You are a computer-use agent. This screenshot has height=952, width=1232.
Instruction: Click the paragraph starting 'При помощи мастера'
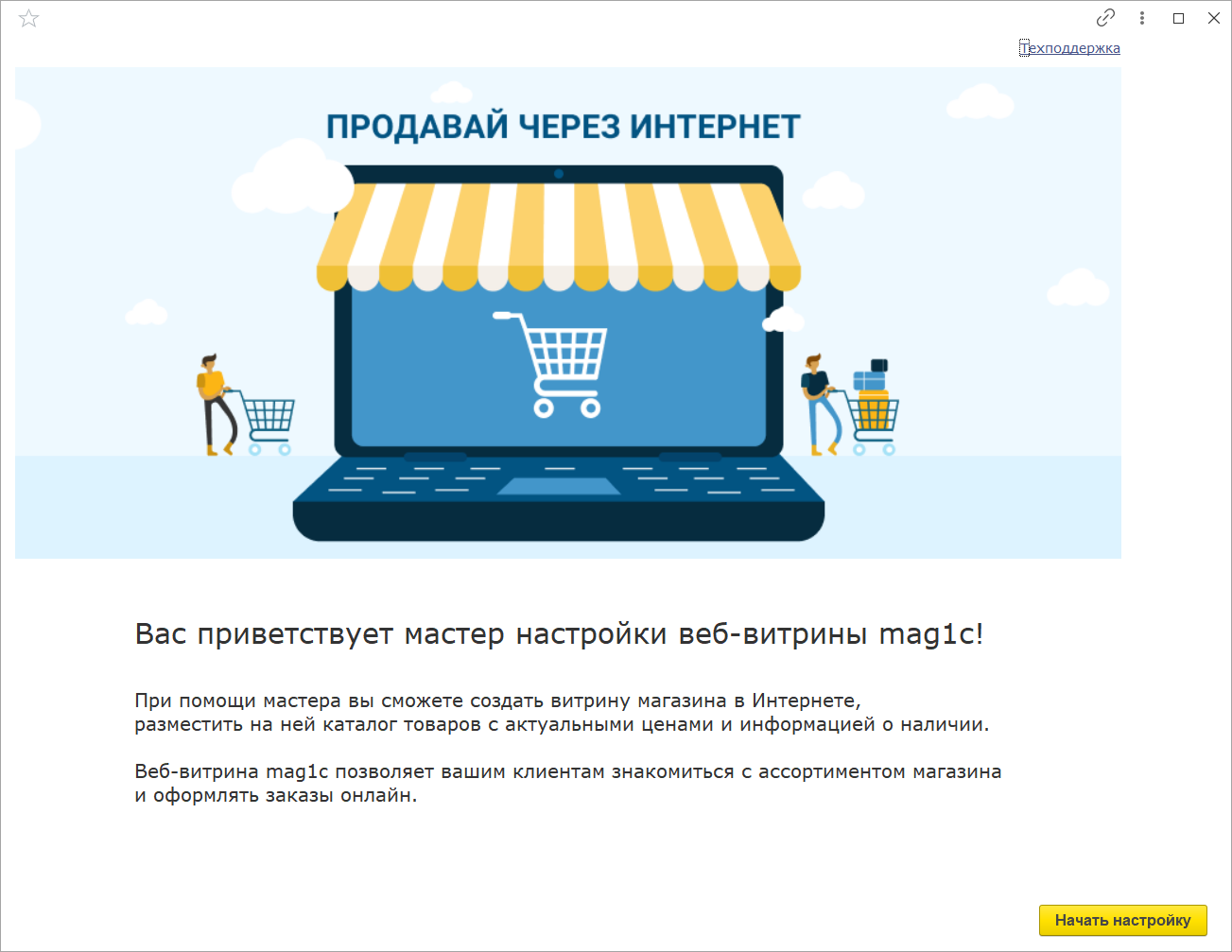pos(562,713)
